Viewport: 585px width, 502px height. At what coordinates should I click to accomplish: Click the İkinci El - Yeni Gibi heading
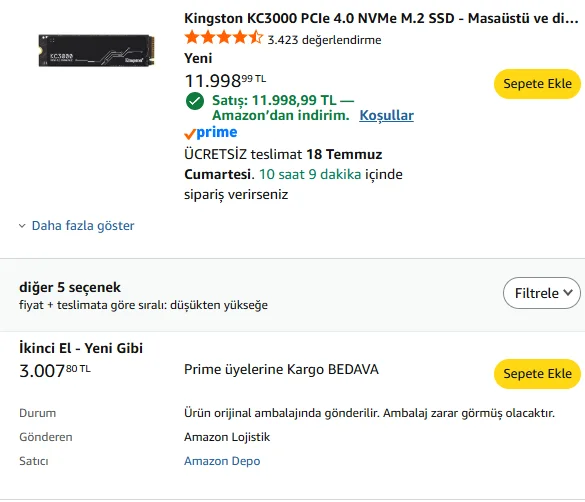[x=81, y=348]
